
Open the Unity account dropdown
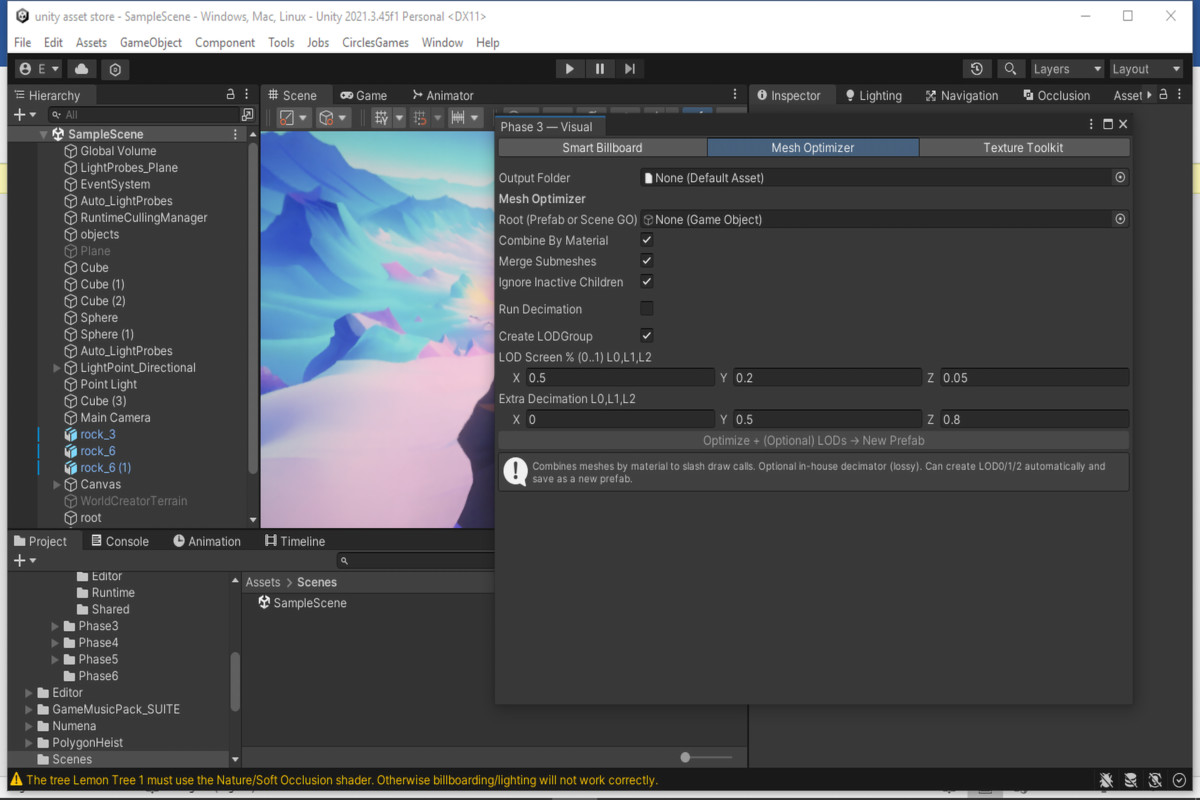tap(40, 69)
